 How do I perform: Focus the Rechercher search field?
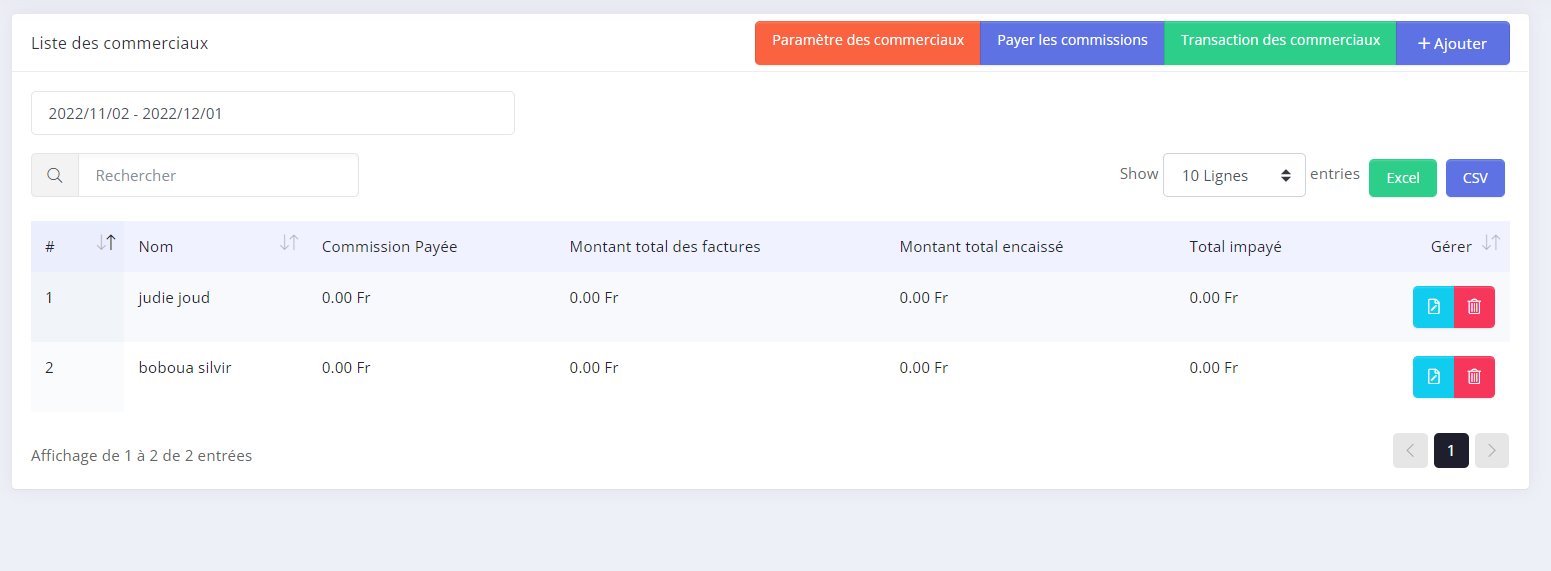(218, 175)
